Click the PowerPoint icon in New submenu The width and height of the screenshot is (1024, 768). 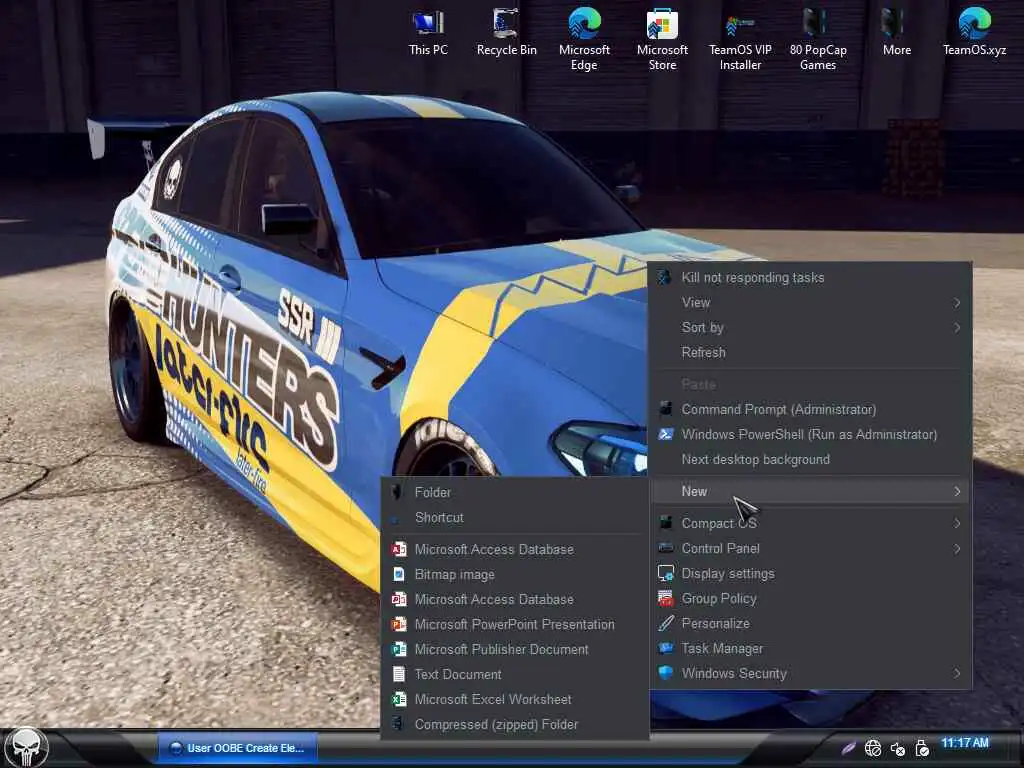tap(398, 624)
